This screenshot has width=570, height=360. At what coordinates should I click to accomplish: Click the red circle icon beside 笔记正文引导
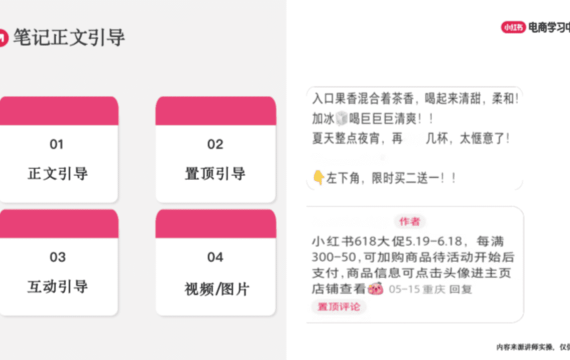(3, 37)
